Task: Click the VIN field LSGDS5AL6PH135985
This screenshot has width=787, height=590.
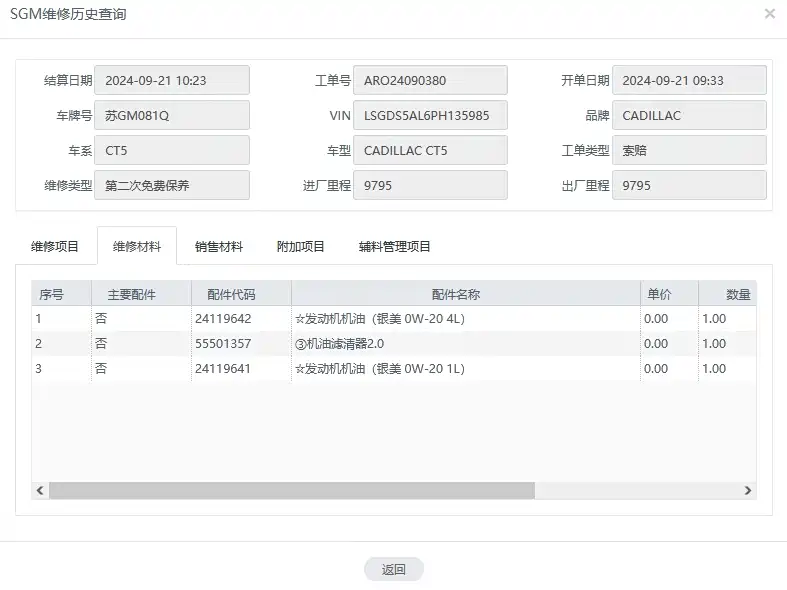Action: [430, 115]
